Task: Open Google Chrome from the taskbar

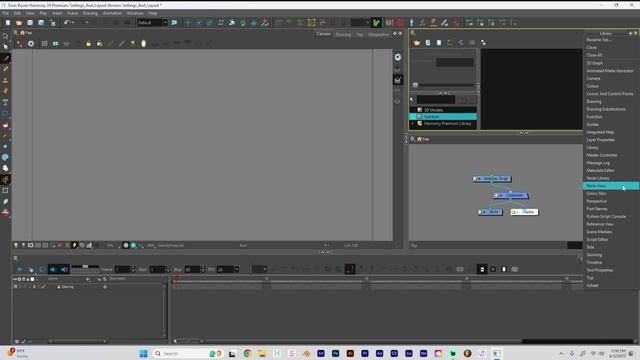Action: pyautogui.click(x=247, y=353)
